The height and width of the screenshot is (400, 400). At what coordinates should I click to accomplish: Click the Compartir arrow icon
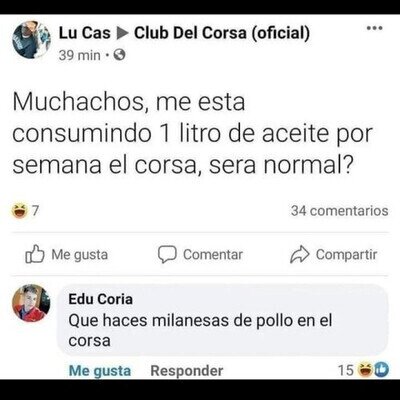[x=300, y=254]
